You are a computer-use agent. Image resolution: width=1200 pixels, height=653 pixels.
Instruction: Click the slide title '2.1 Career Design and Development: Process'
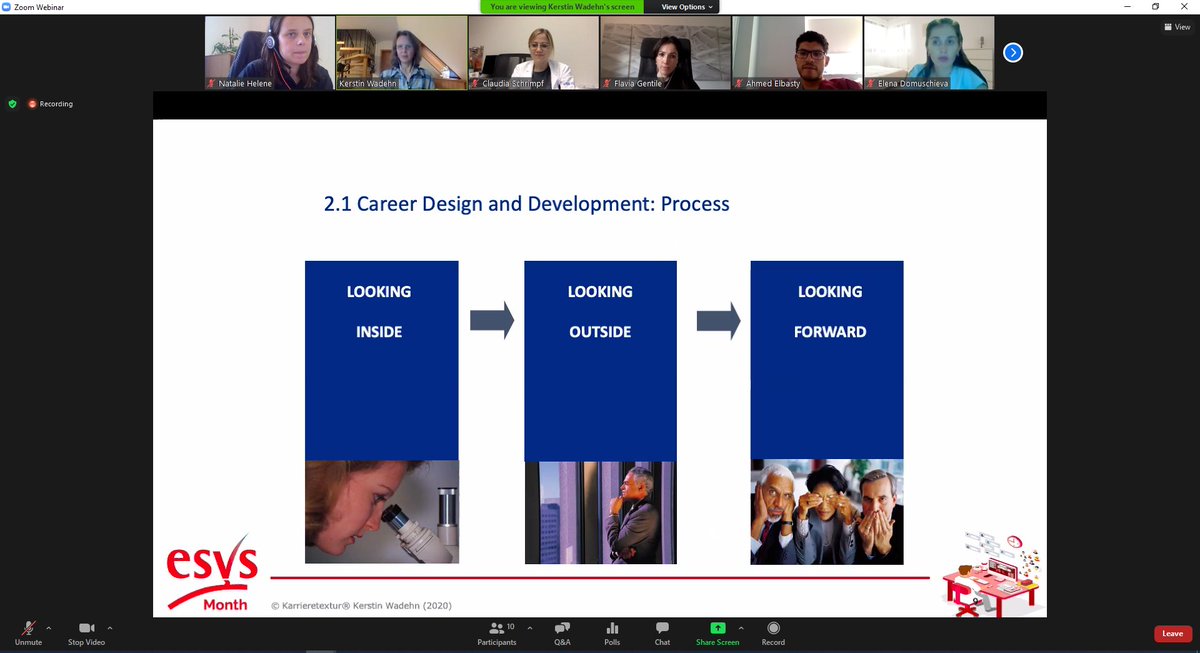click(x=527, y=204)
